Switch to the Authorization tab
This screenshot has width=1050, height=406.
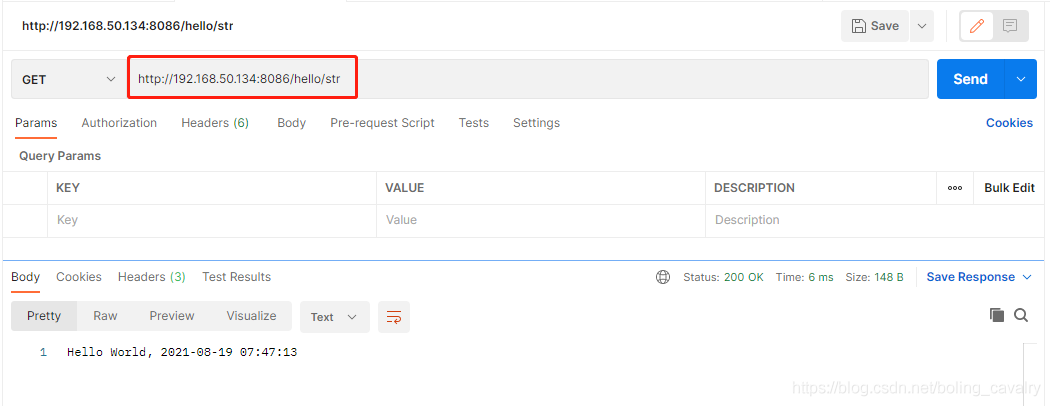(x=119, y=123)
